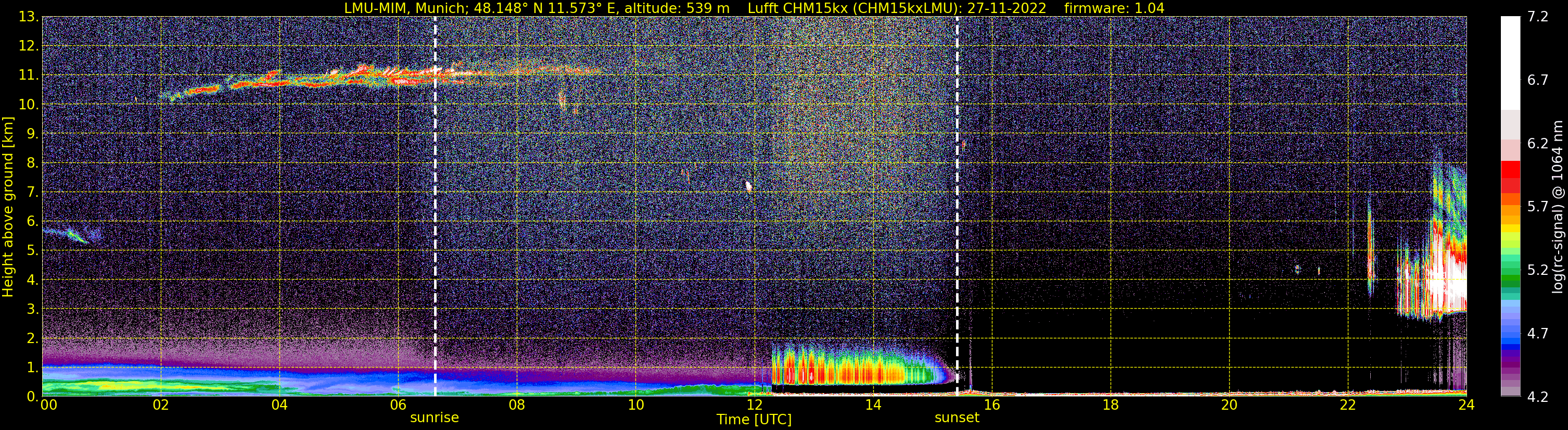
Task: Click the height axis tick '7.'
Action: (32, 193)
